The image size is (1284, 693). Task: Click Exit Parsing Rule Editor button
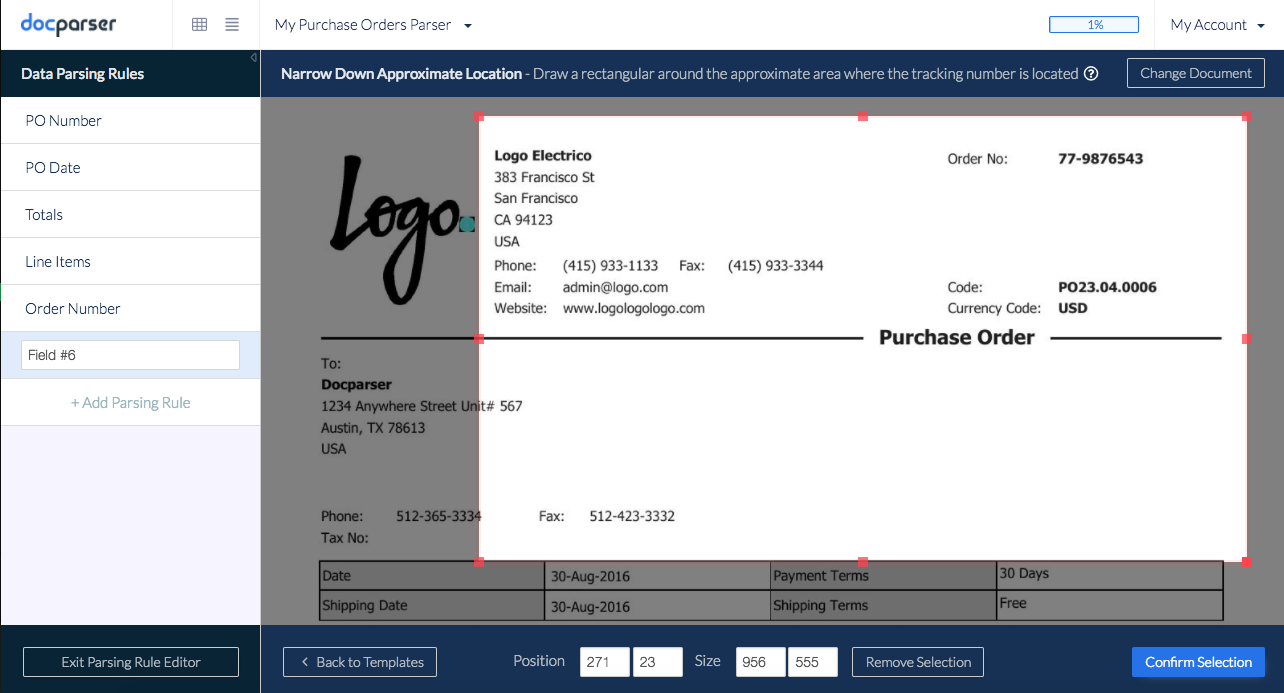[x=131, y=662]
